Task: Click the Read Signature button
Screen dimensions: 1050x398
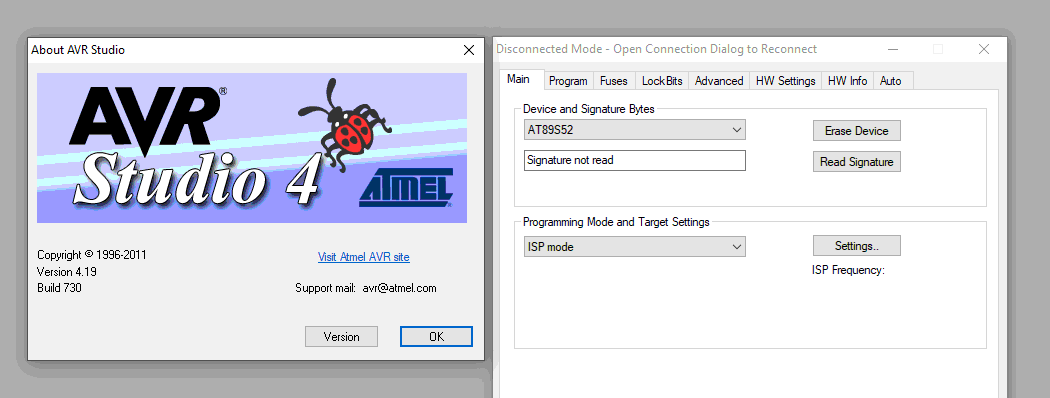Action: pos(856,161)
